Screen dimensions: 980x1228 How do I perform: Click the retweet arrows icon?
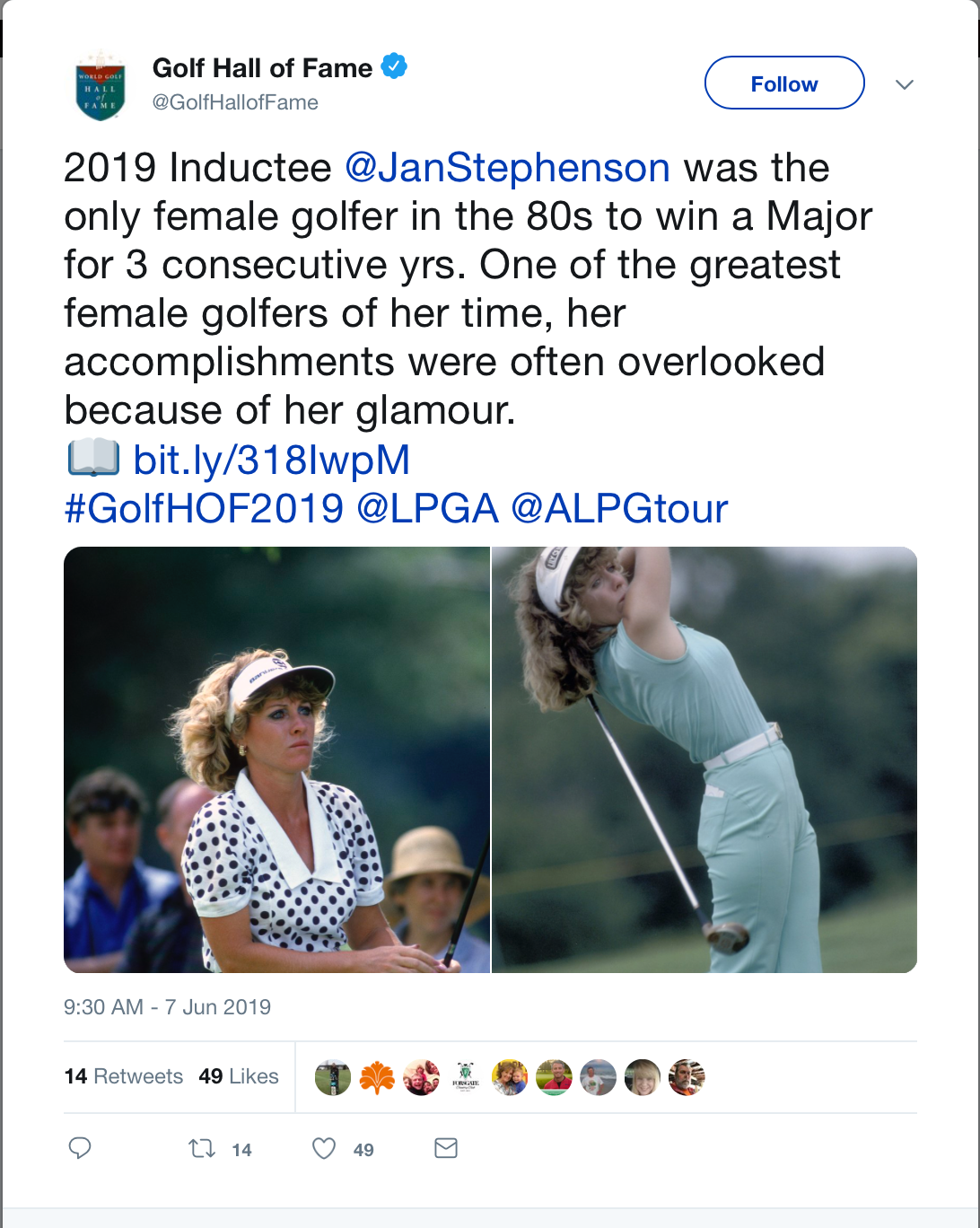pos(202,1148)
